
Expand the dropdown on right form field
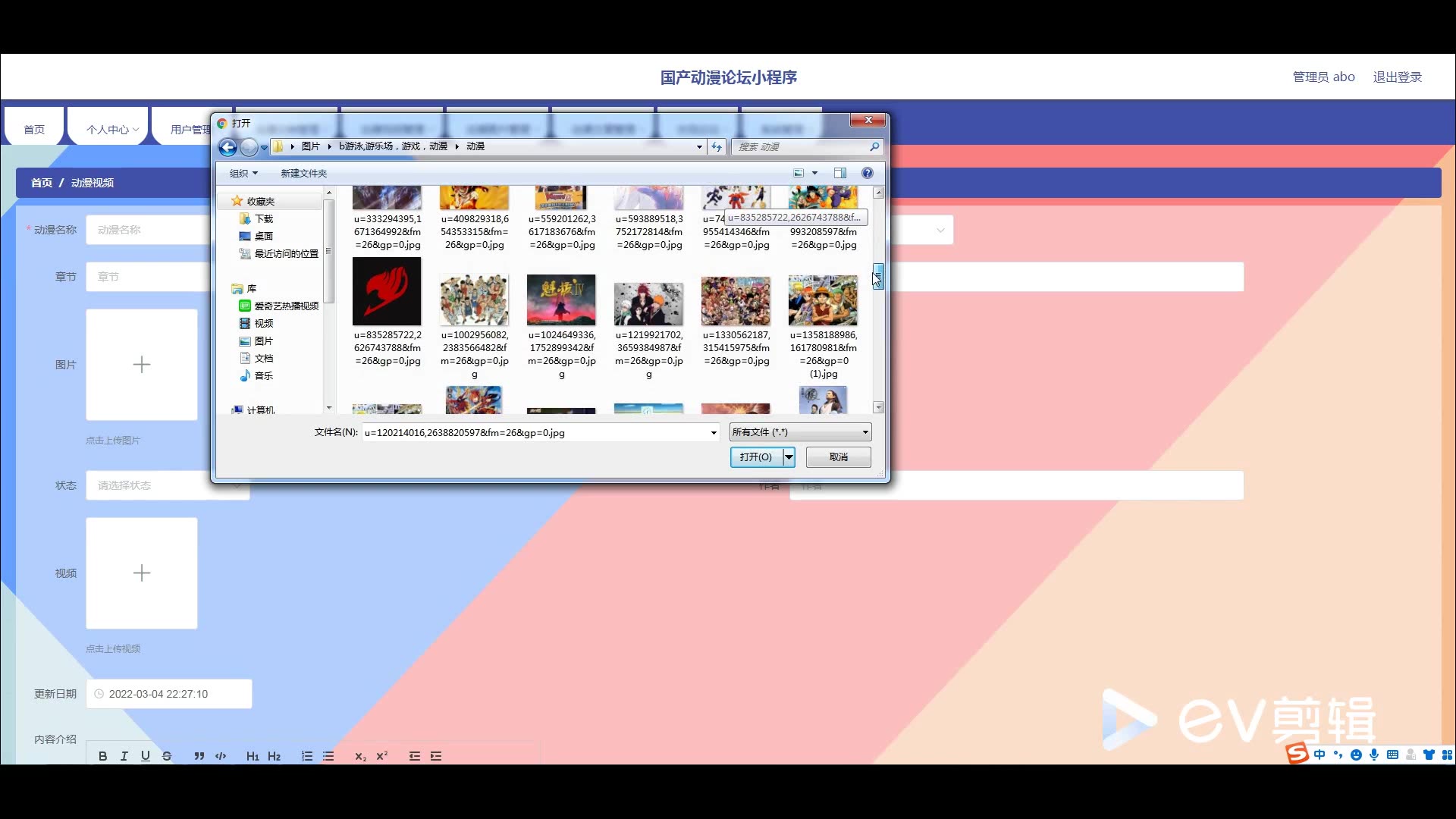(x=940, y=230)
